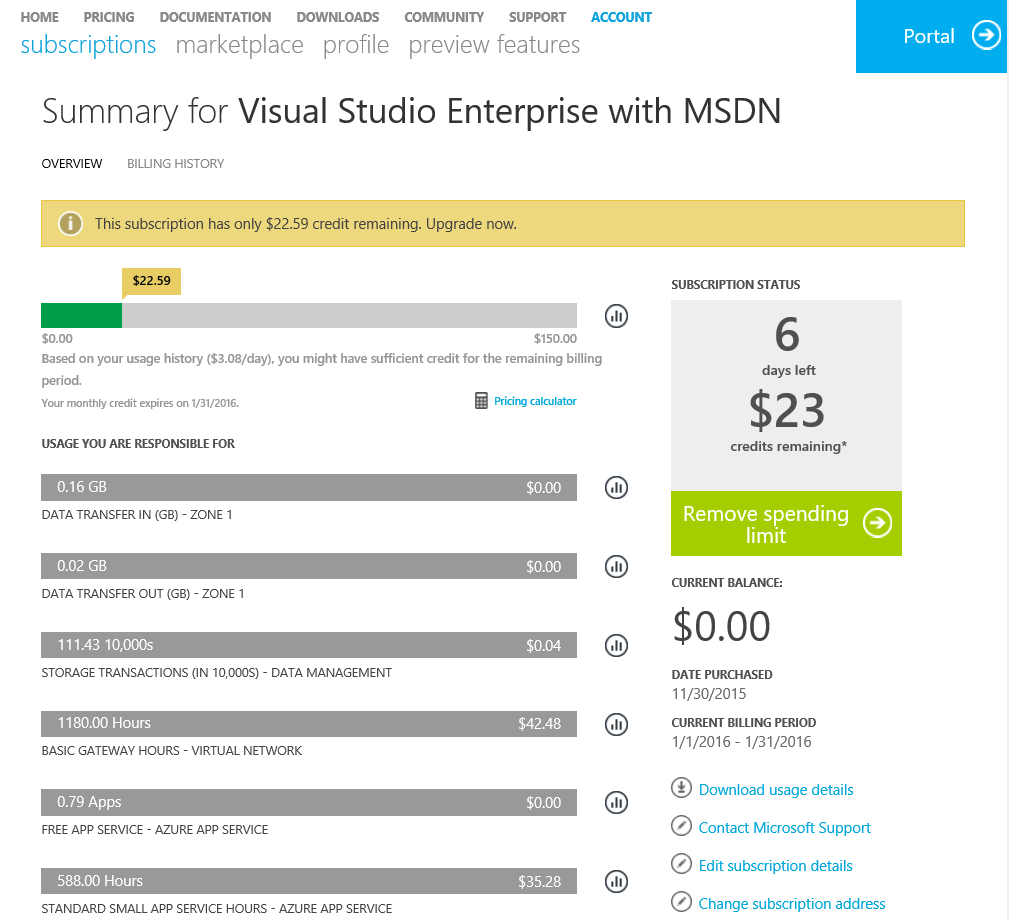Viewport: 1009px width, 921px height.
Task: Click the 11/30/2015 date purchased value
Action: [709, 694]
